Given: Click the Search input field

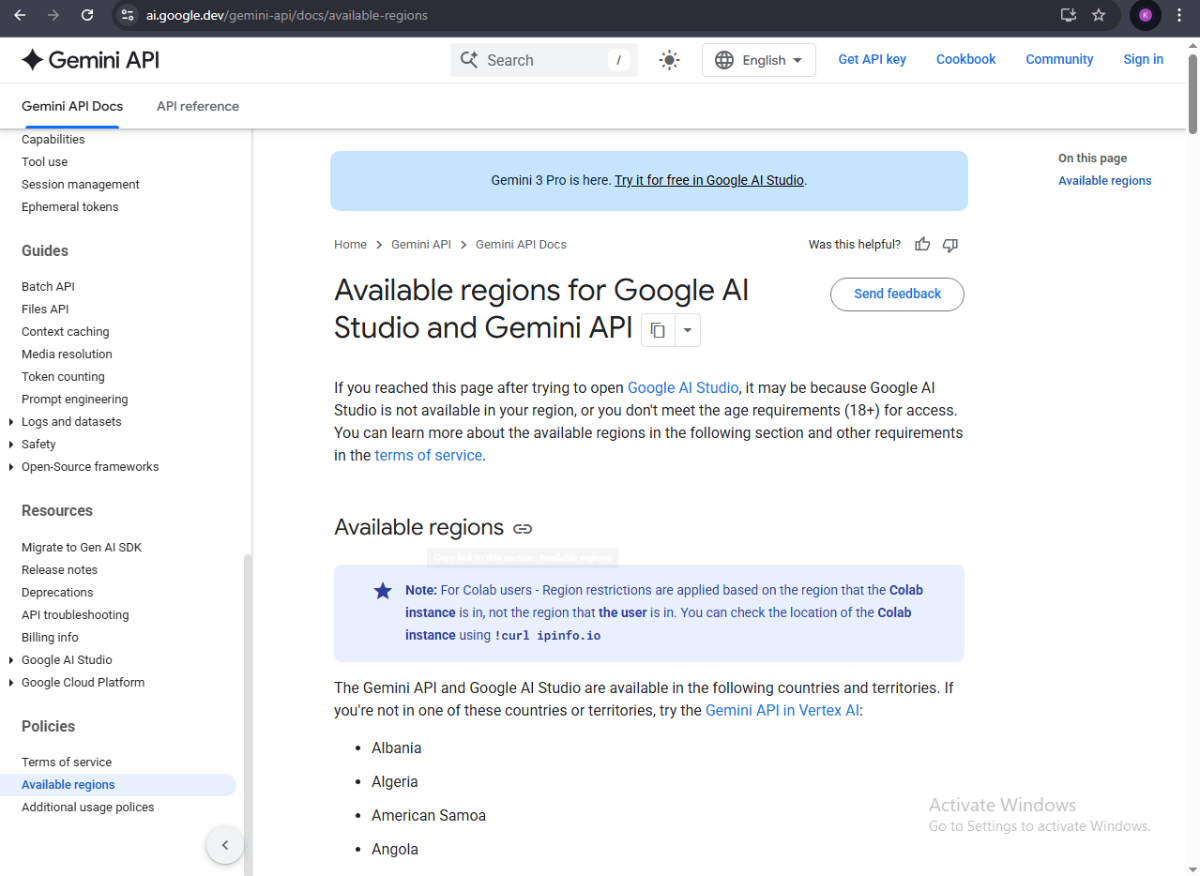Looking at the screenshot, I should 545,60.
